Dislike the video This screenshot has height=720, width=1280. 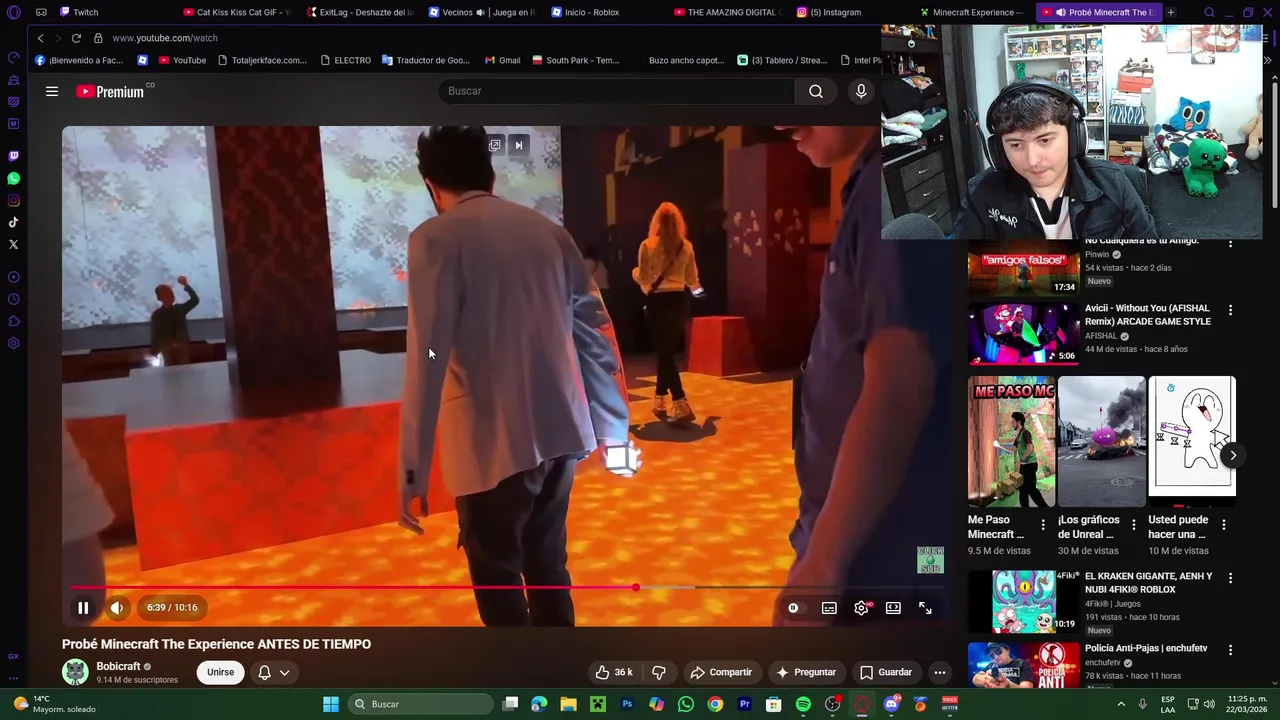(x=659, y=672)
